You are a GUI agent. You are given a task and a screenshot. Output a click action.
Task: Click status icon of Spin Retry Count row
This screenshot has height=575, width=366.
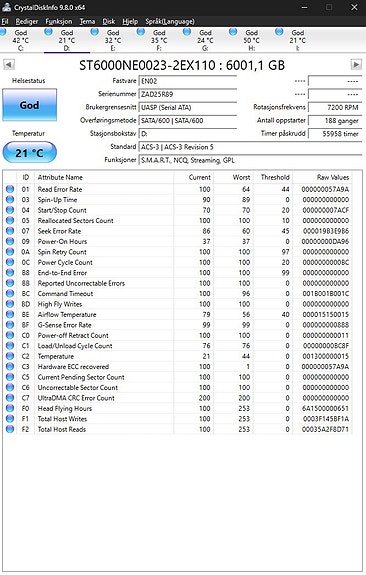point(10,252)
